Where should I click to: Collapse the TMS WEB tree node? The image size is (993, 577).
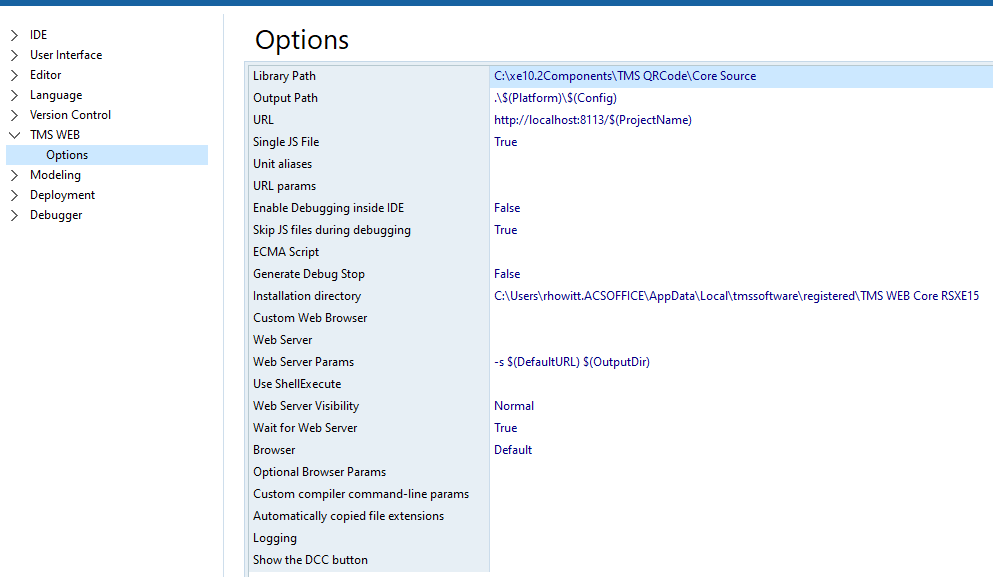click(x=14, y=135)
